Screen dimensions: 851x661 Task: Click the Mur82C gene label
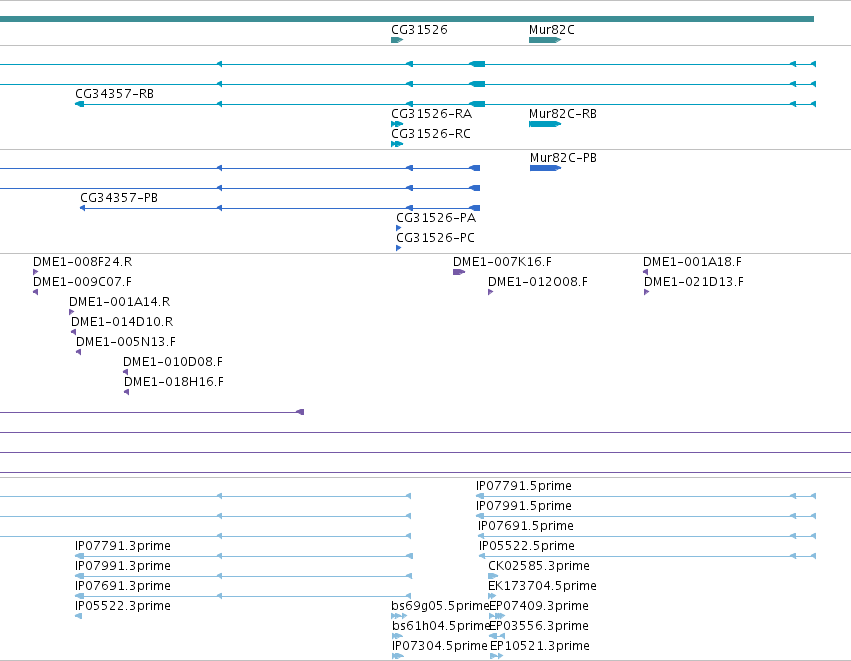[x=551, y=30]
